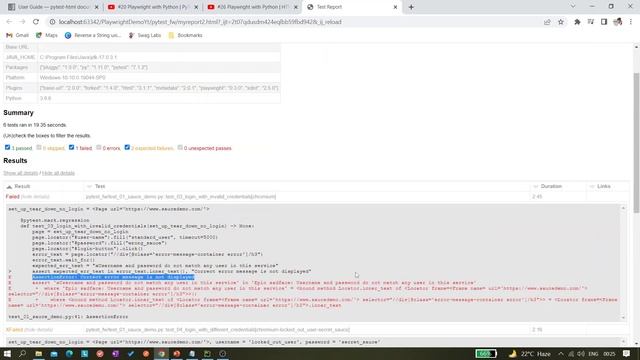640x360 pixels.
Task: Open the Gmail bookmark
Action: (x=18, y=36)
